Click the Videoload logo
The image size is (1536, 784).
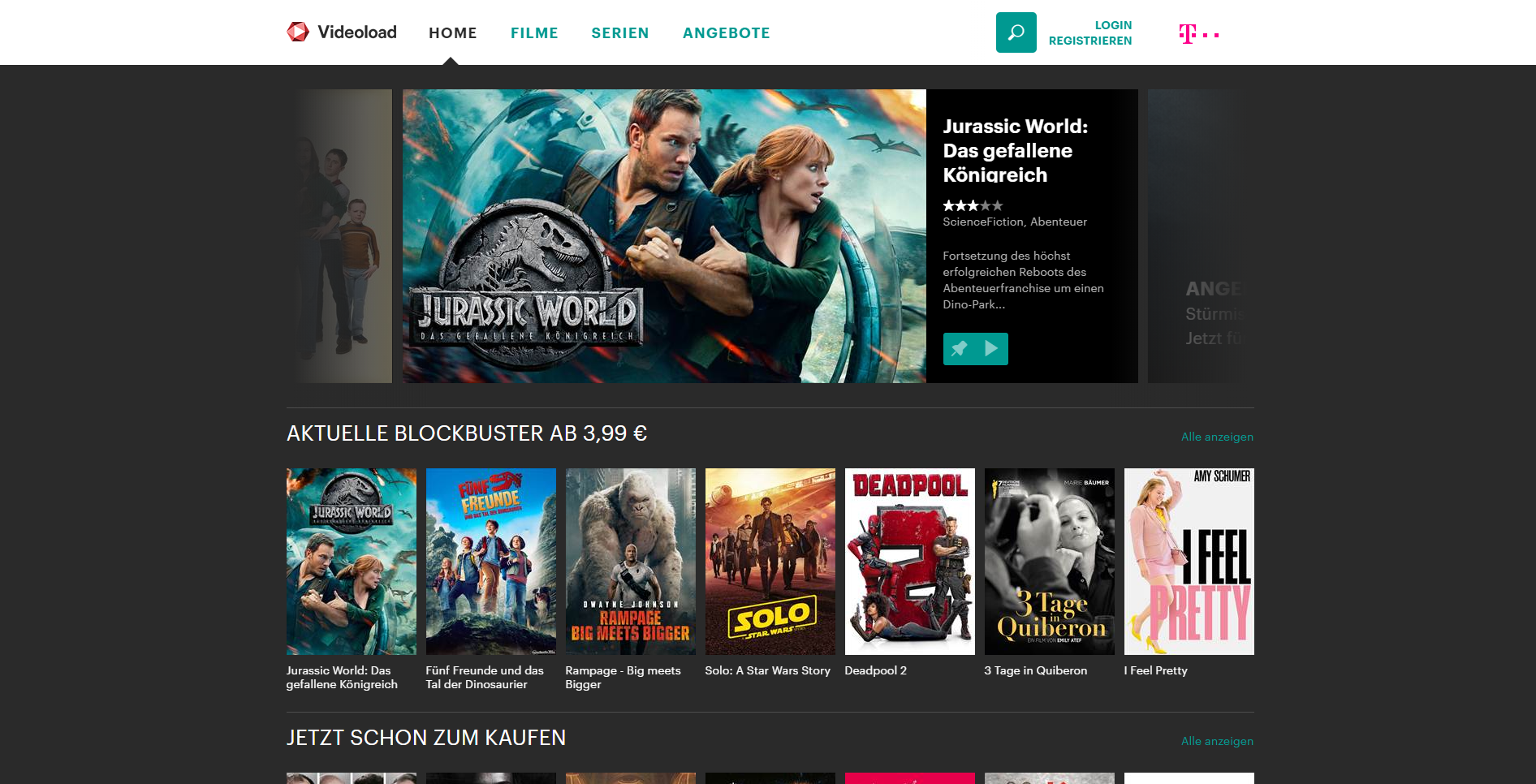342,32
